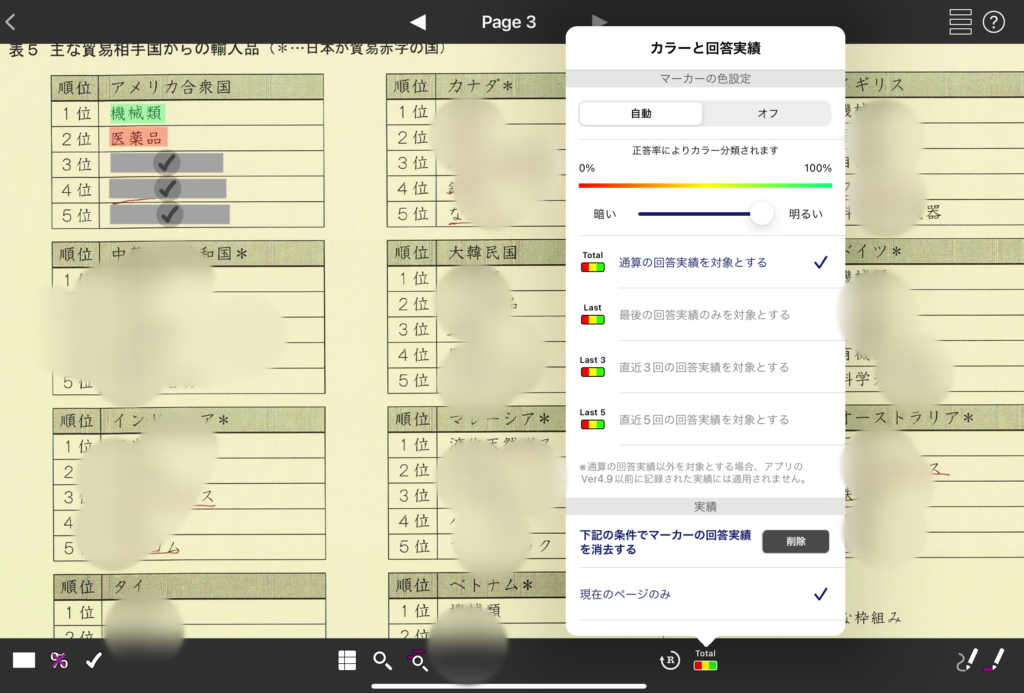The height and width of the screenshot is (693, 1024).
Task: Switch marker color setting to オフ
Action: click(767, 113)
